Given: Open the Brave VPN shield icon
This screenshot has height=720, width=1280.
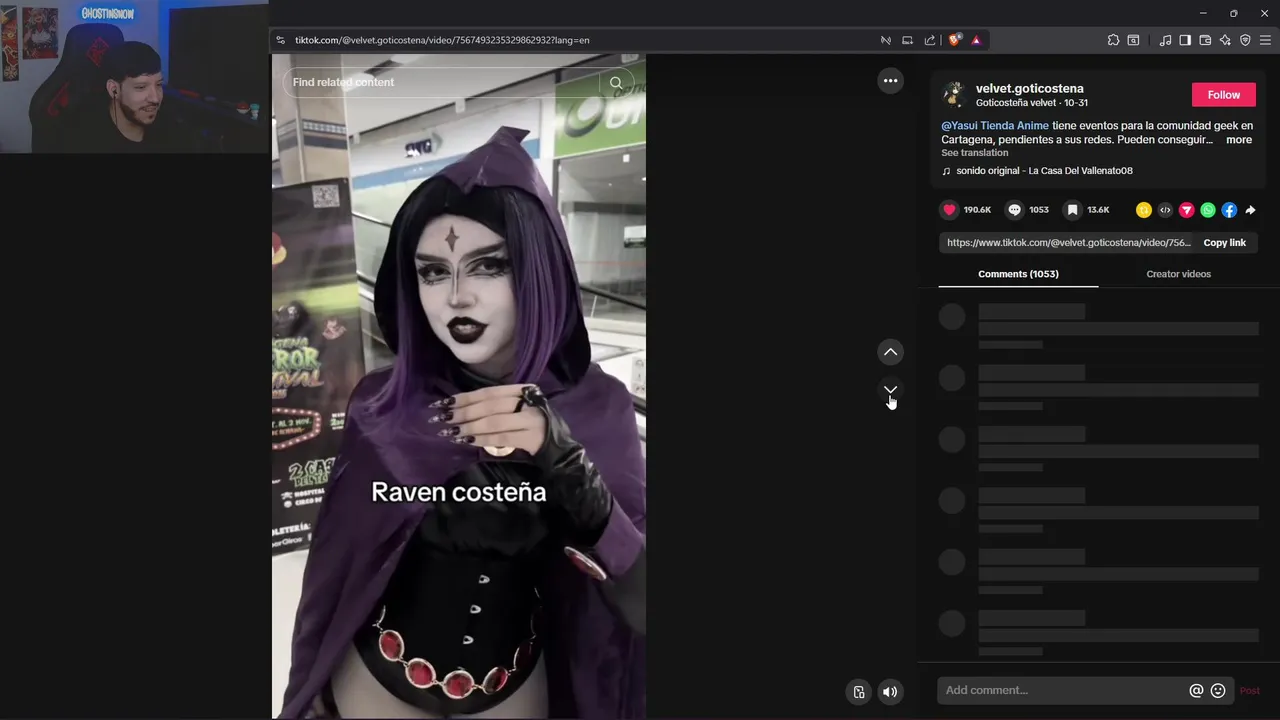Looking at the screenshot, I should 1245,40.
